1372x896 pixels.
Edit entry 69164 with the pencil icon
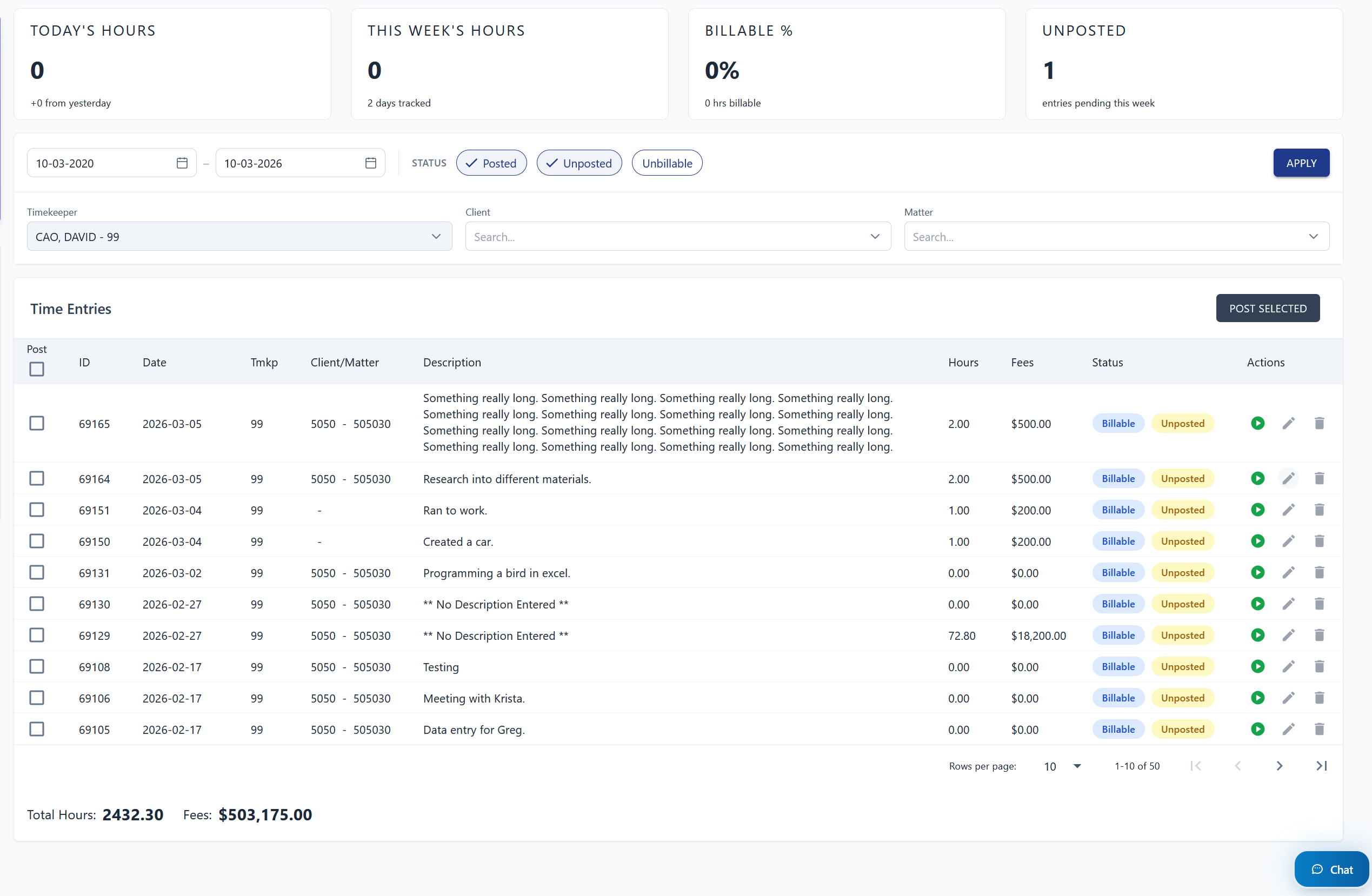[1289, 478]
